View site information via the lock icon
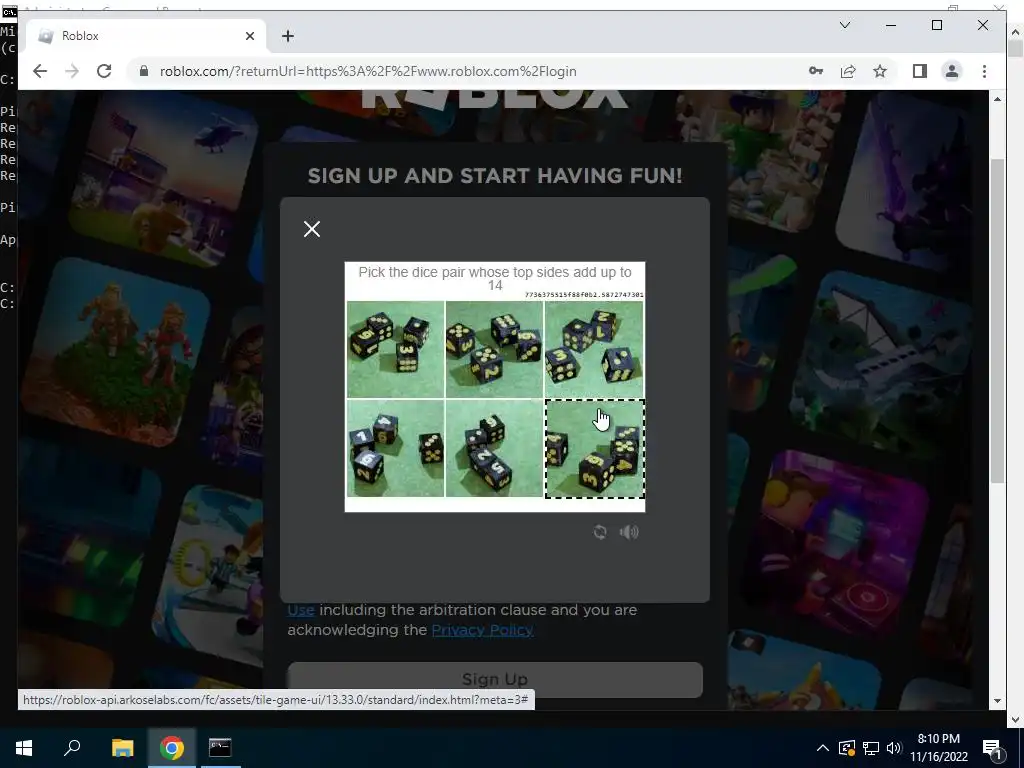The width and height of the screenshot is (1024, 768). (144, 71)
